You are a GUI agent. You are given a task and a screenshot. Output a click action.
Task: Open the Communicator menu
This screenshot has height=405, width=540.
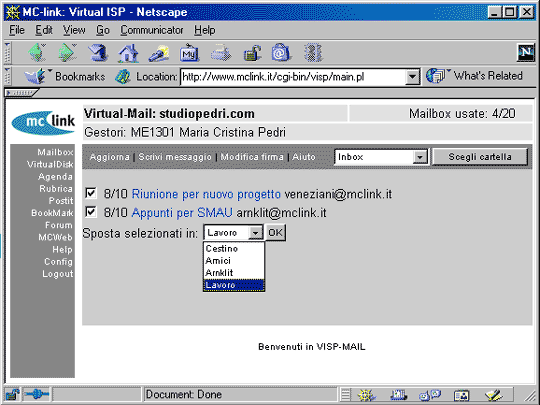coord(152,30)
